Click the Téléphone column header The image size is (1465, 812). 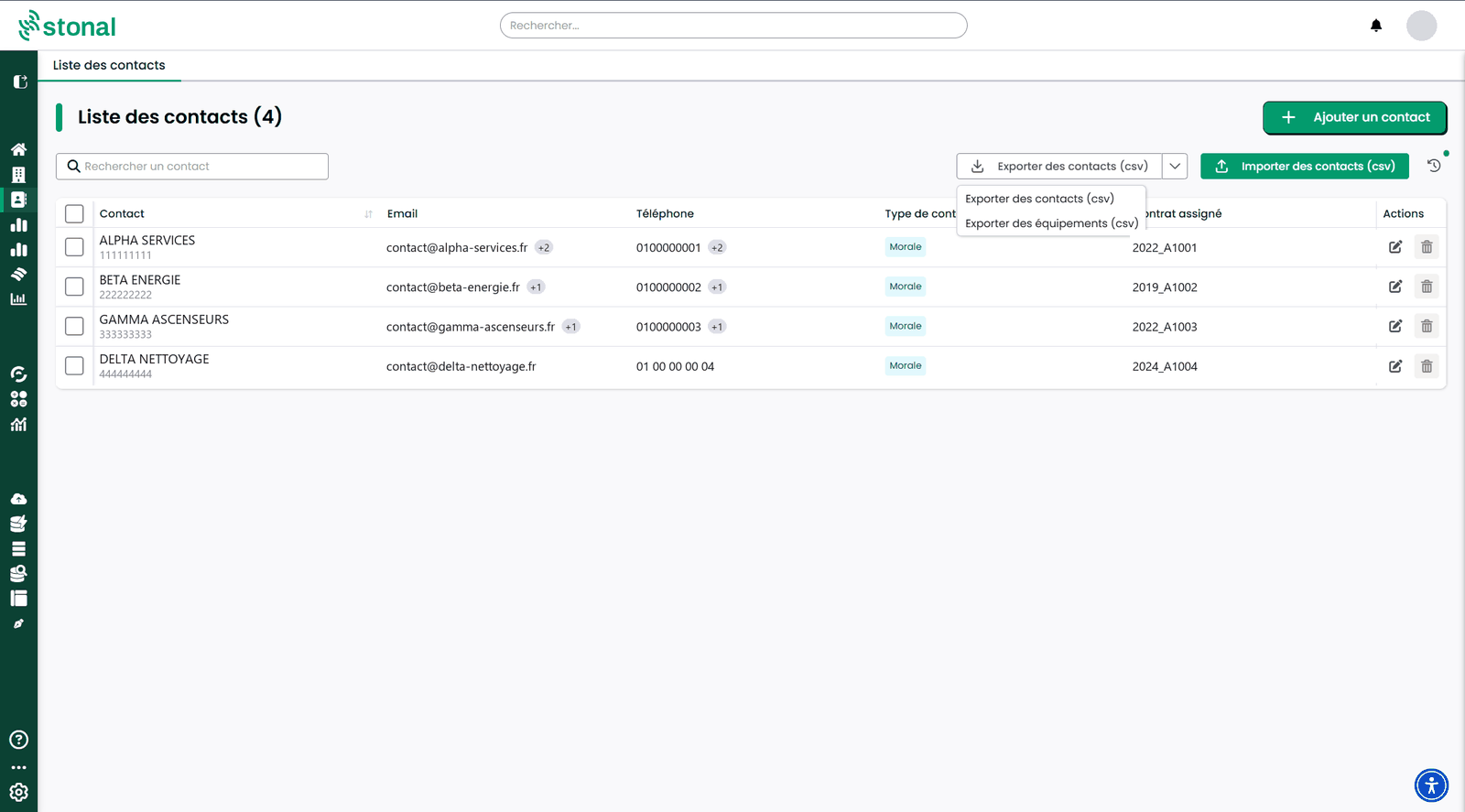[x=665, y=213]
